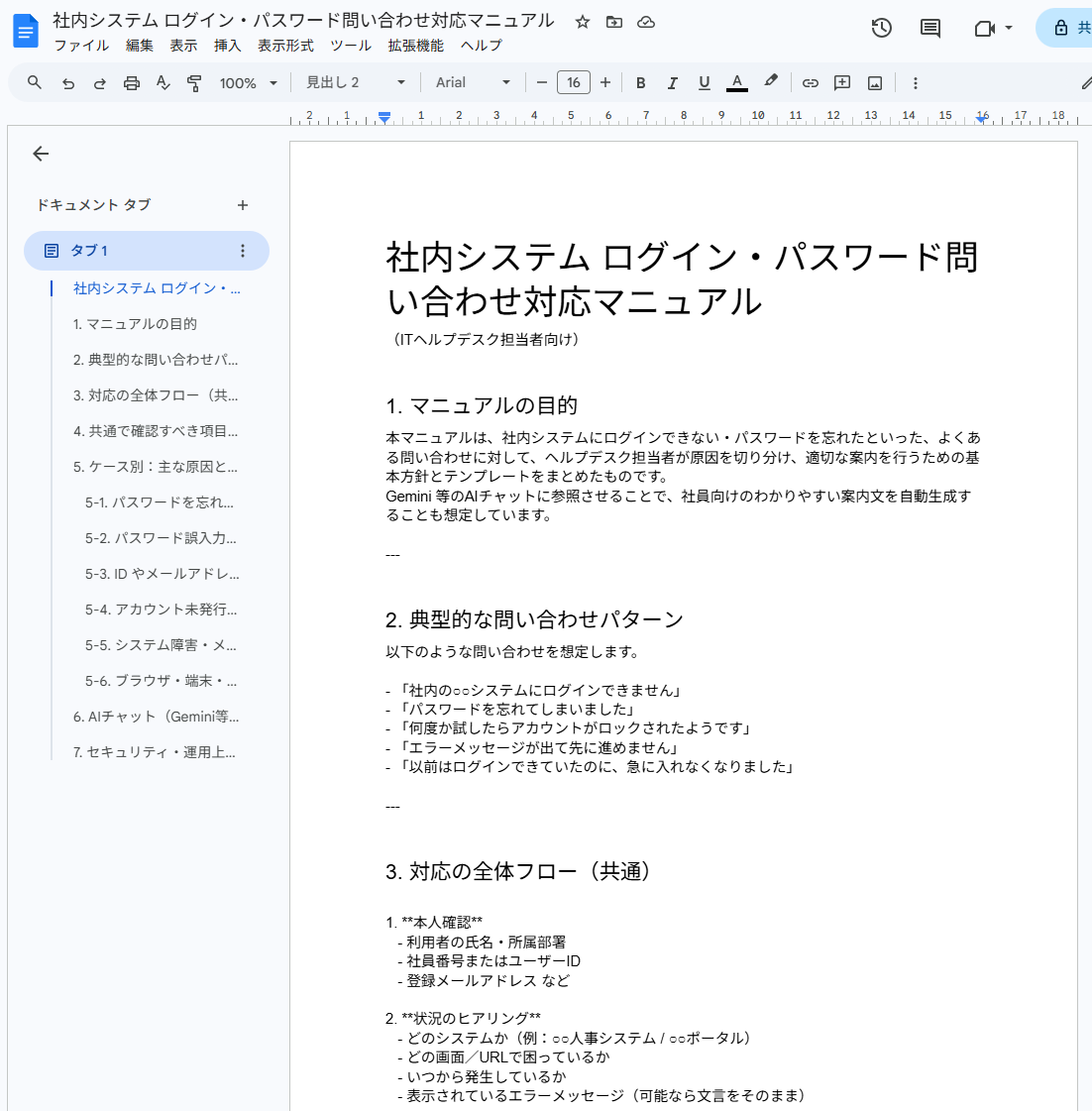Go to 5. ケース別 outline entry
The width and height of the screenshot is (1092, 1111).
pyautogui.click(x=156, y=467)
